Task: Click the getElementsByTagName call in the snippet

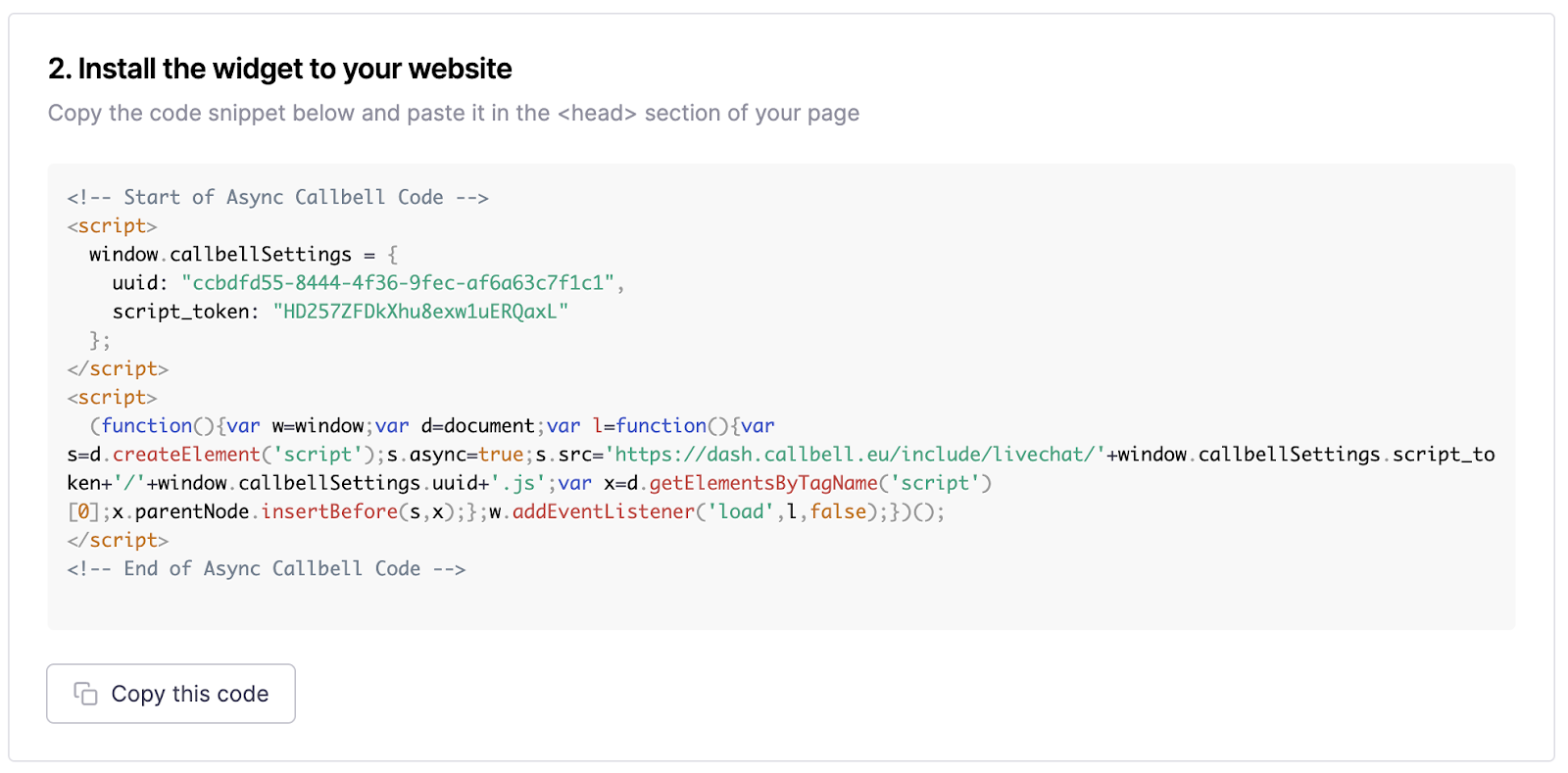Action: point(762,483)
